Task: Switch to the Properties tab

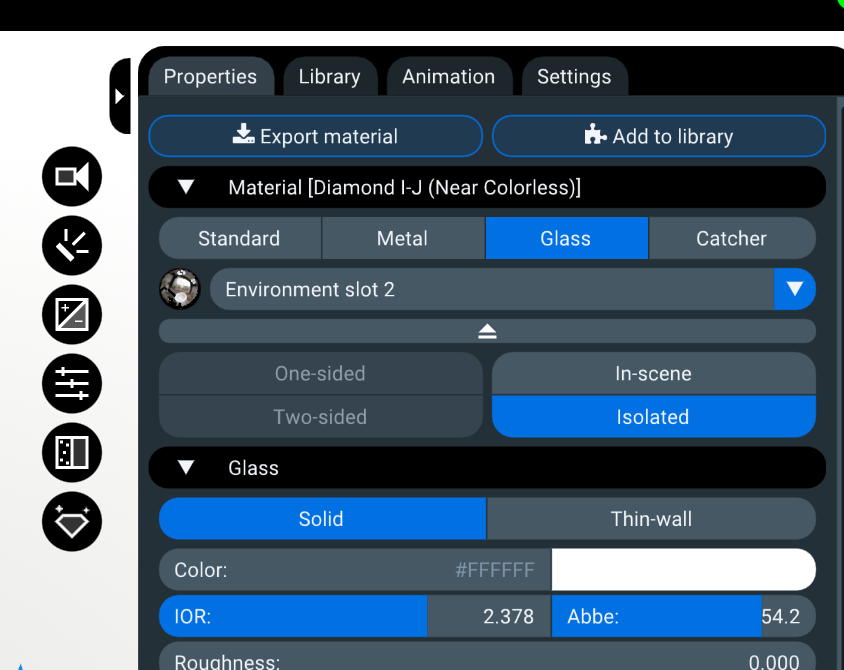Action: [x=210, y=76]
